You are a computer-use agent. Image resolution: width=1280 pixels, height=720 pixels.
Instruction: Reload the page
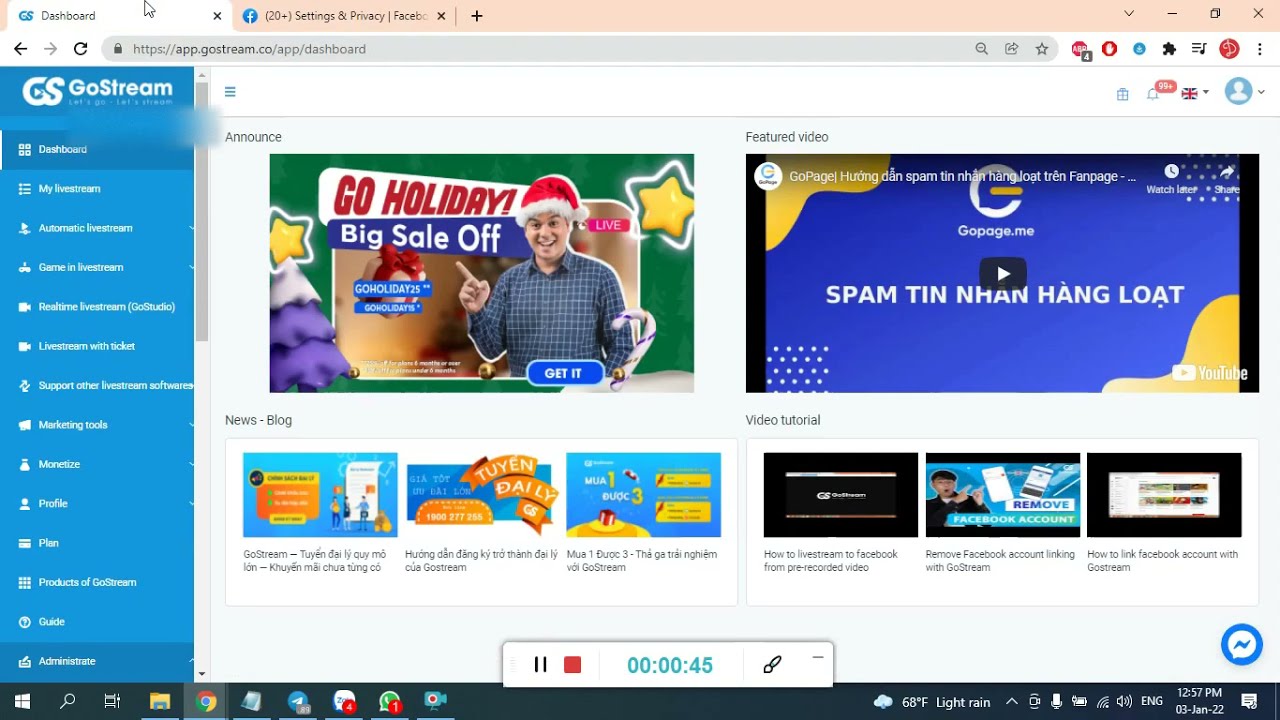[x=81, y=49]
